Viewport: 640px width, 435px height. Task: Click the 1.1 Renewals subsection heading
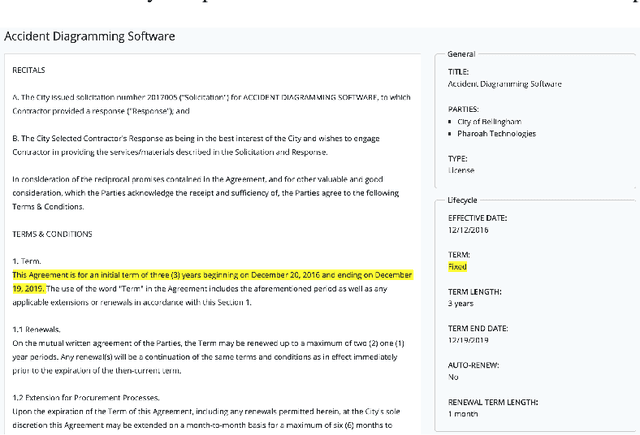point(37,328)
